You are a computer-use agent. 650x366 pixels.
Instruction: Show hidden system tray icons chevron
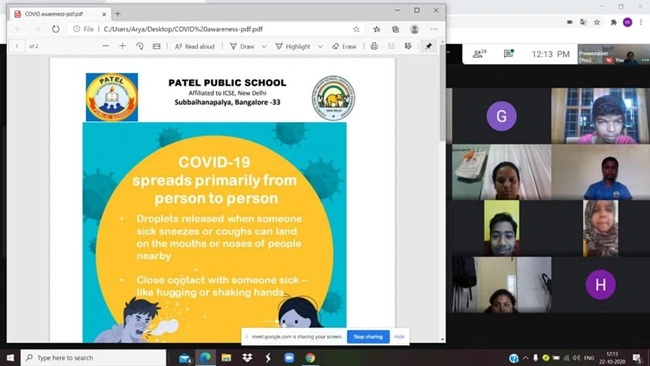pyautogui.click(x=525, y=358)
